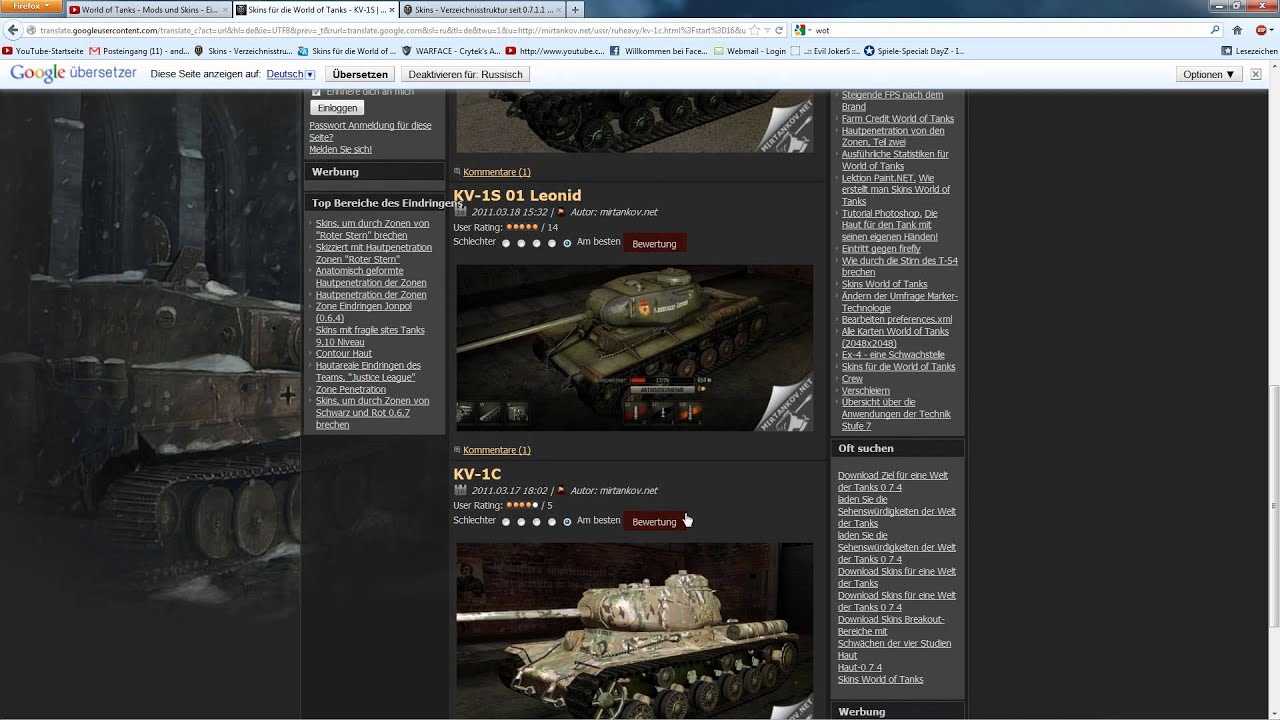Select middle rating radio for KV-1S 01 Leonid
Image resolution: width=1280 pixels, height=720 pixels.
pos(536,243)
